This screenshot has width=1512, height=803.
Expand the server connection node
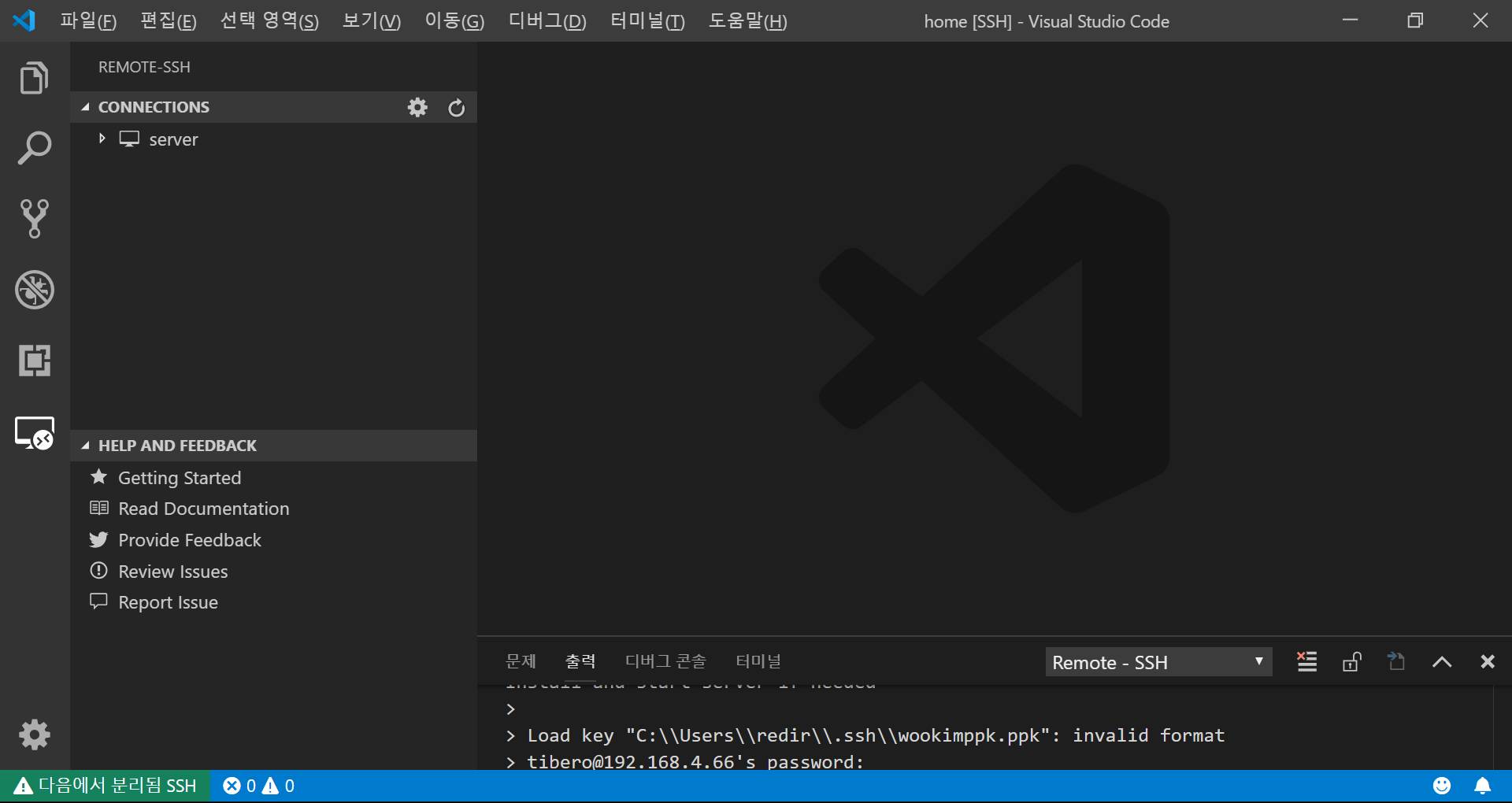pyautogui.click(x=102, y=139)
